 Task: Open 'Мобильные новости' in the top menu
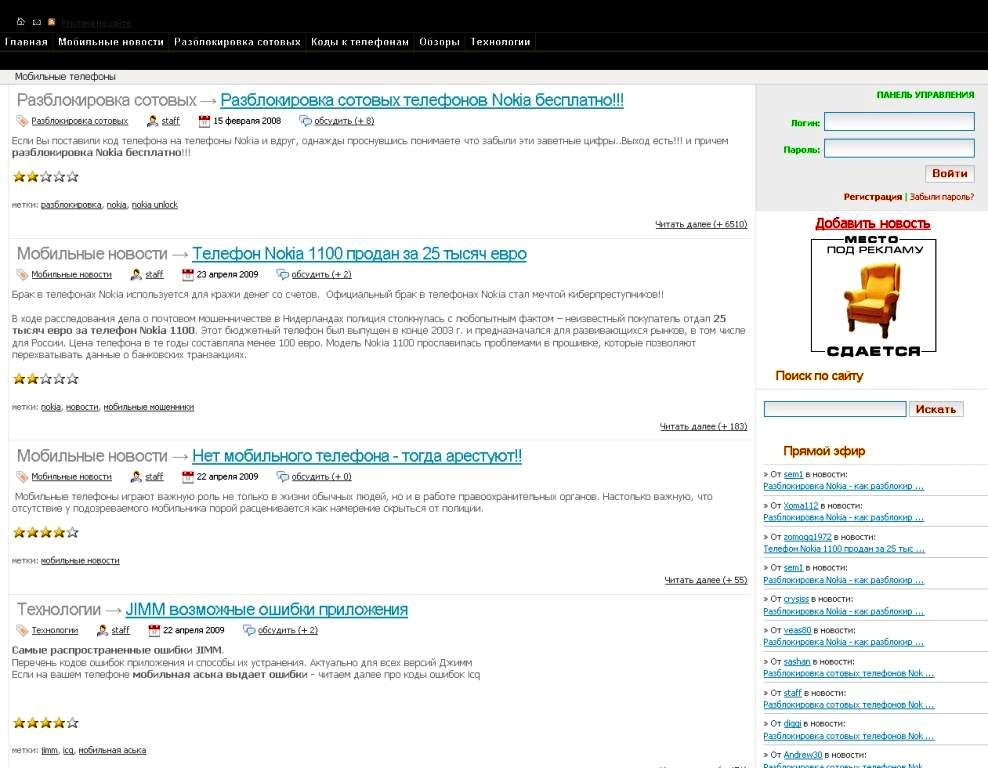pos(111,42)
